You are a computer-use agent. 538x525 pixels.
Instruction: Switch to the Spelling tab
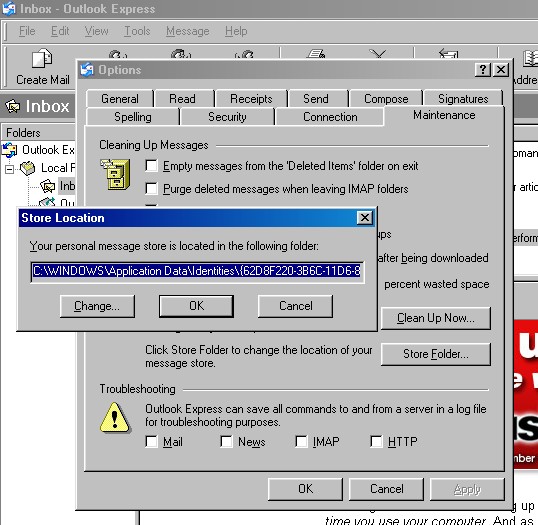(133, 117)
